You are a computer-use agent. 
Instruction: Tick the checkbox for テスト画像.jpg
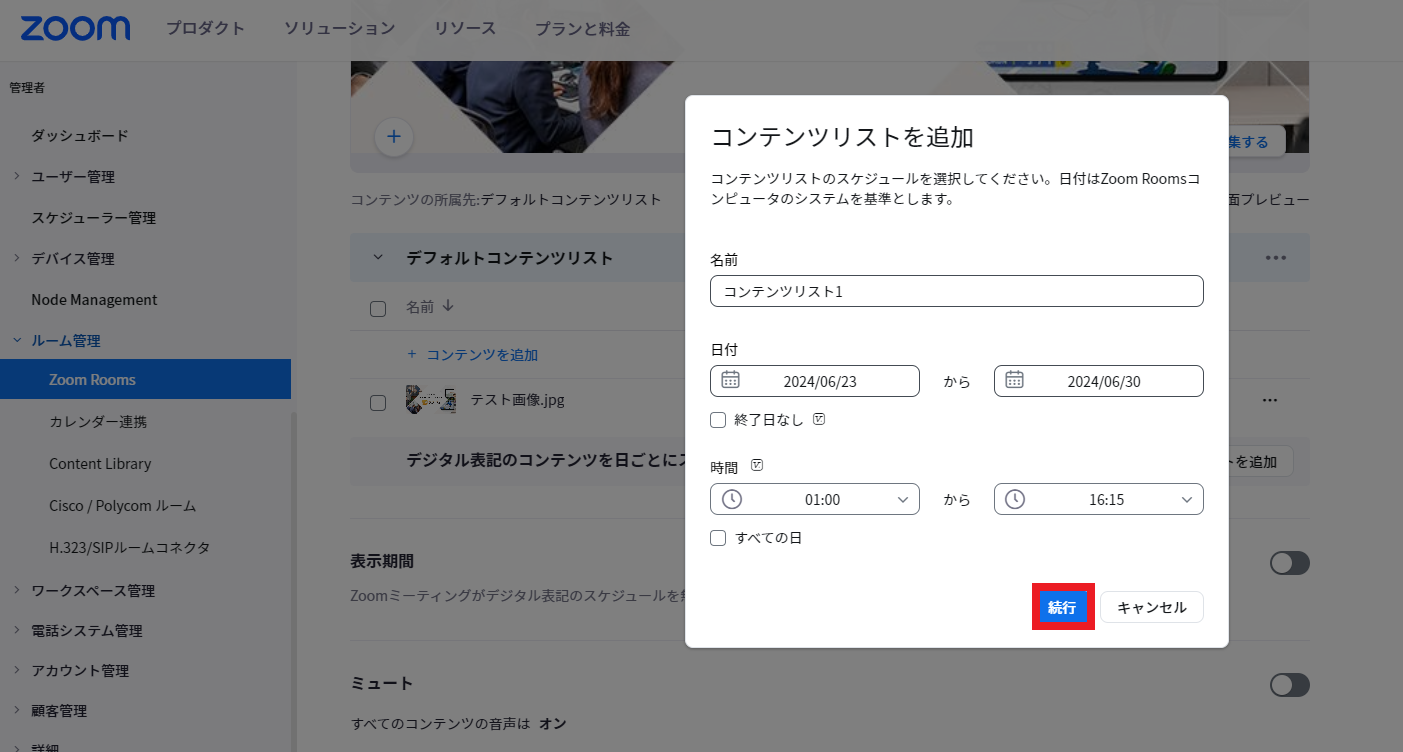pyautogui.click(x=378, y=402)
